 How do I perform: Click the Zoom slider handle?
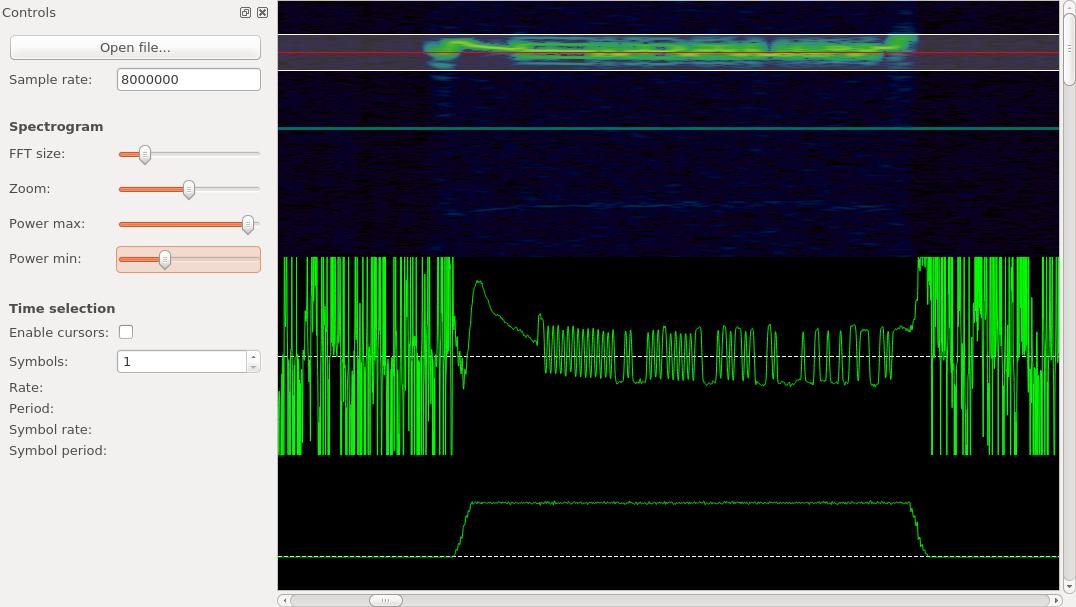pyautogui.click(x=189, y=189)
